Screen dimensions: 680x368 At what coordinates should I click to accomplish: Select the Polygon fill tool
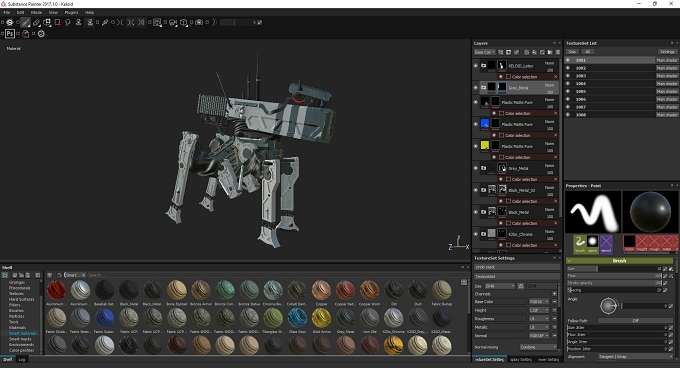tap(57, 22)
